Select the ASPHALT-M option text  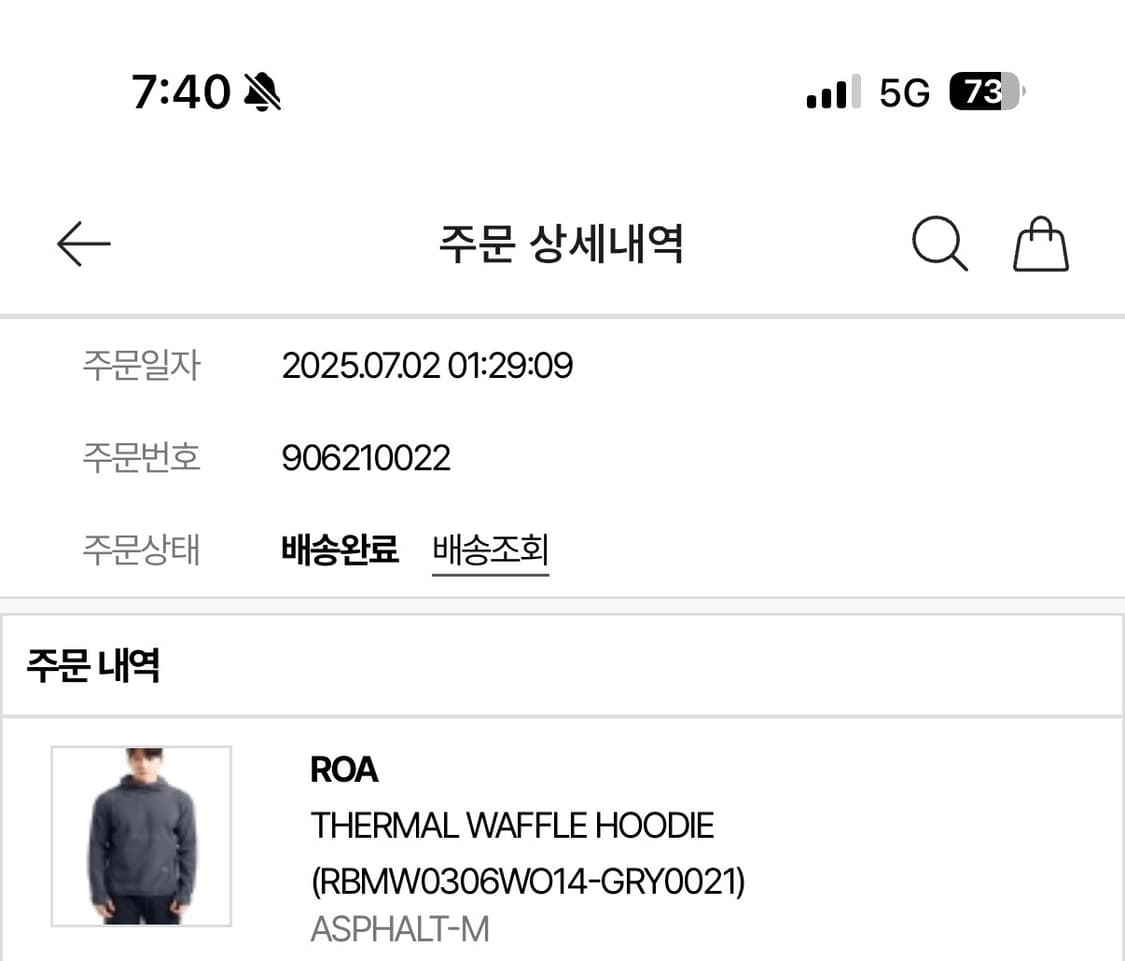pyautogui.click(x=400, y=929)
